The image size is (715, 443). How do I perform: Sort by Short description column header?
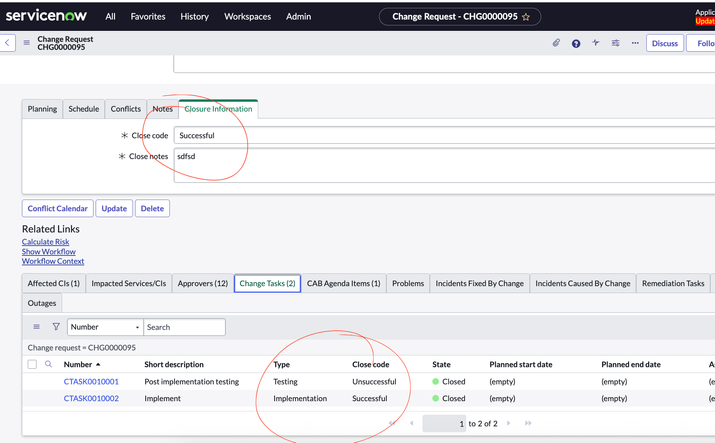(x=174, y=364)
